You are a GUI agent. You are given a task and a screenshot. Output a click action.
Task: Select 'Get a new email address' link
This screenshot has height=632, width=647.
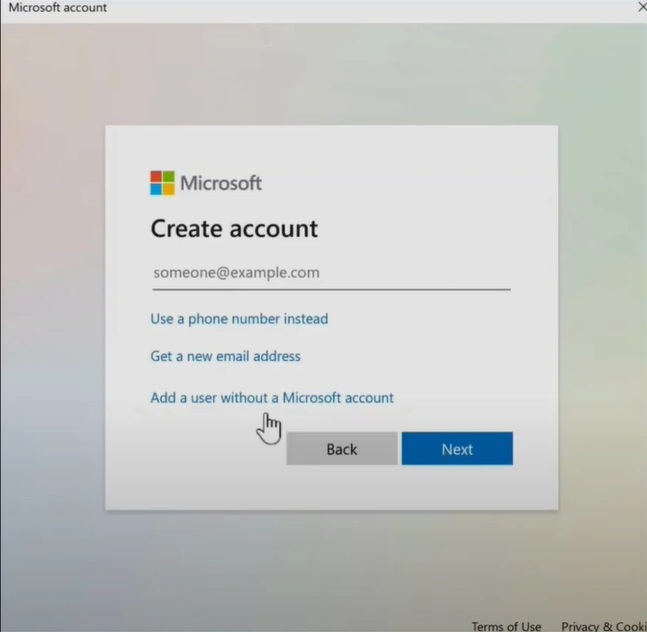(x=225, y=356)
